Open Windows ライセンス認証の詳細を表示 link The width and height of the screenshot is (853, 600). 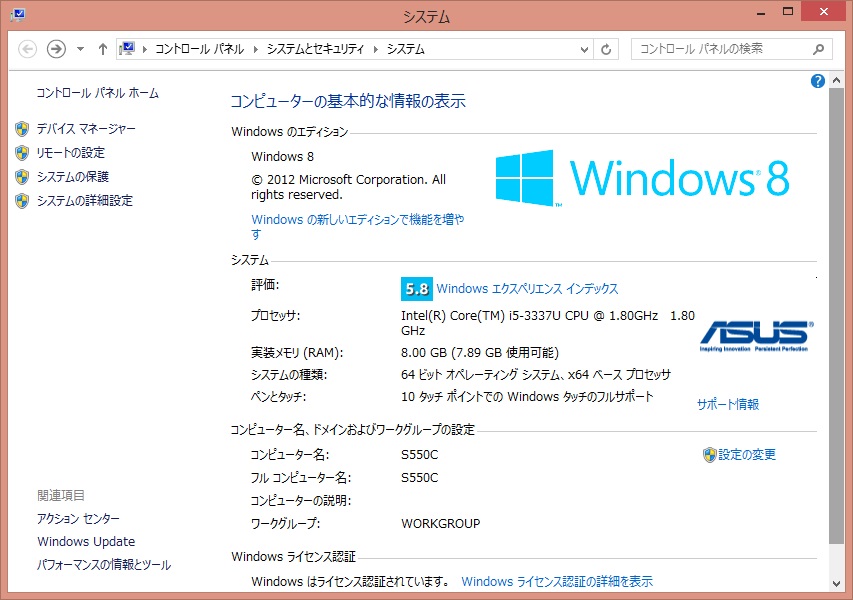[x=557, y=582]
